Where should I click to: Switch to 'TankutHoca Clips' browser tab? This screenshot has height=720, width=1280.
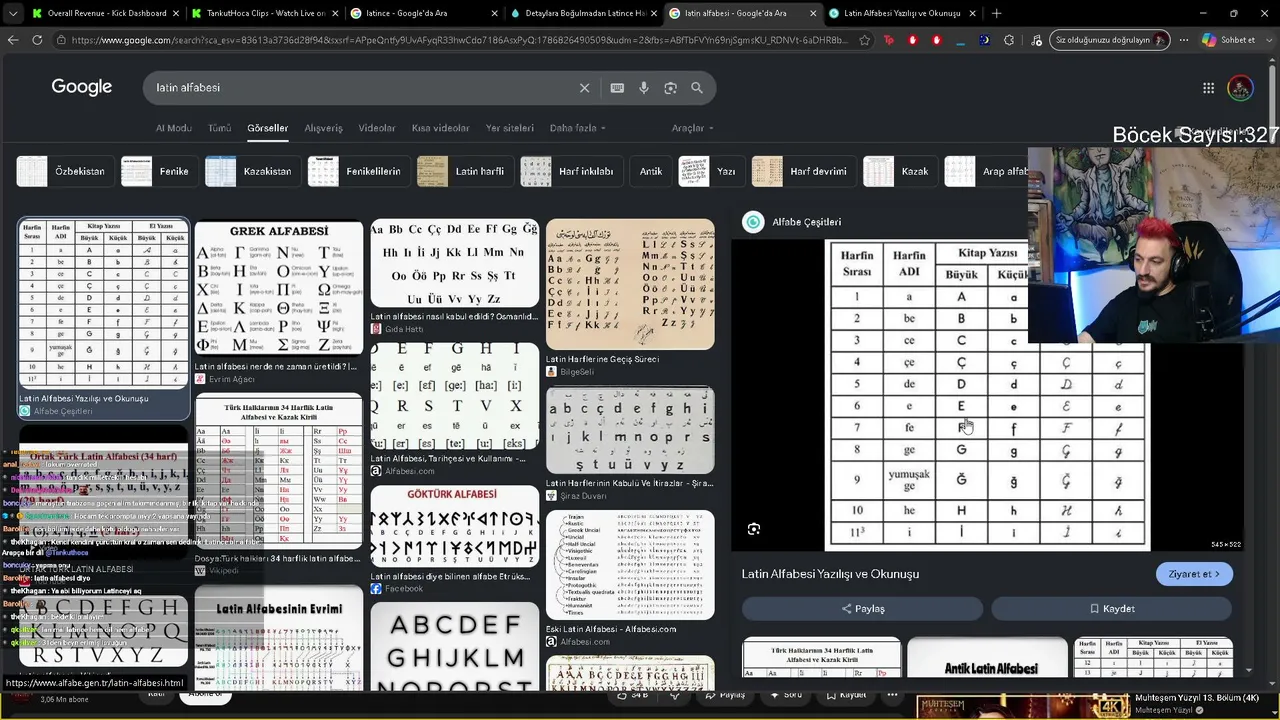[x=264, y=13]
